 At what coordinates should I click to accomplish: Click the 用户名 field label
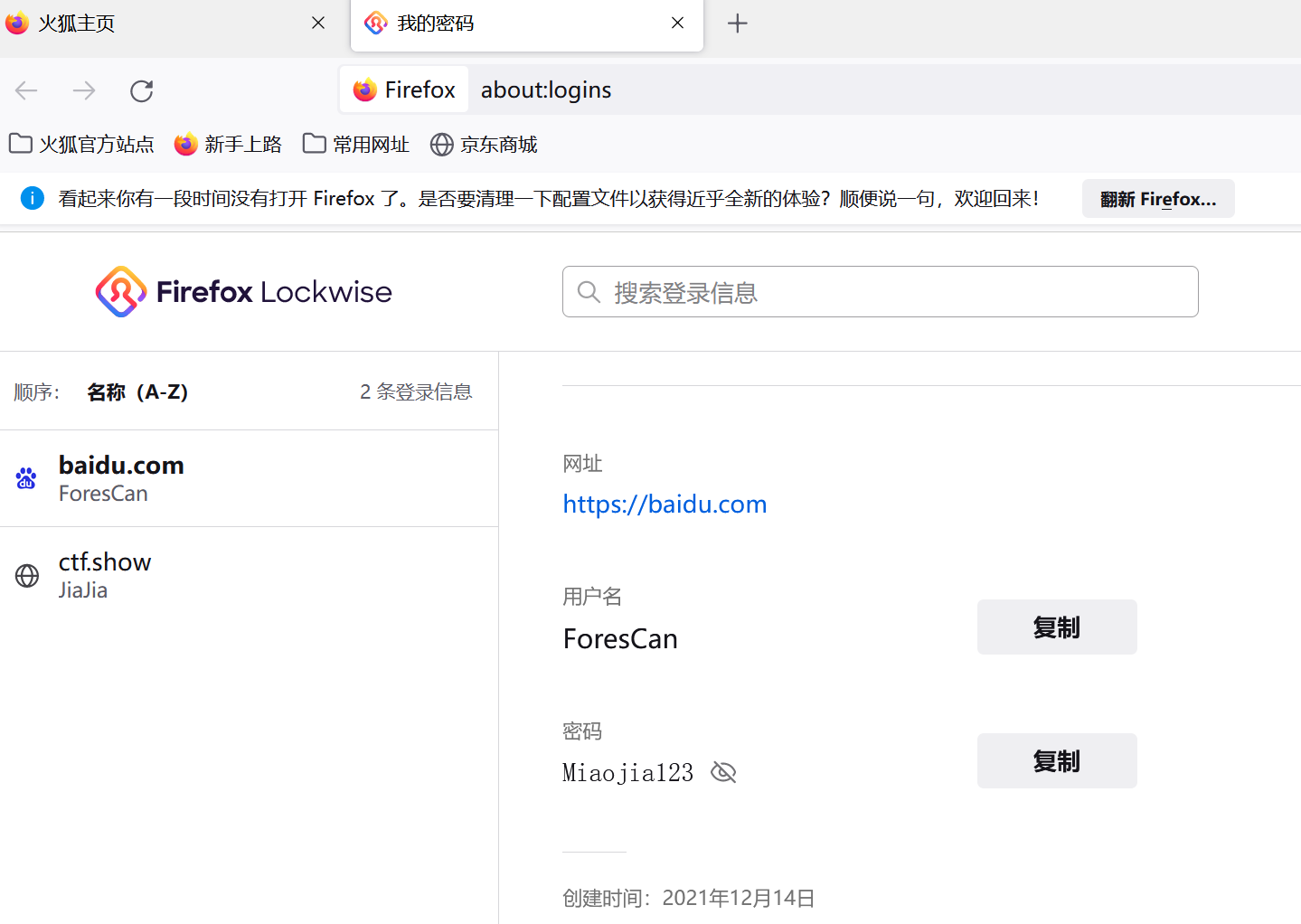click(x=592, y=597)
